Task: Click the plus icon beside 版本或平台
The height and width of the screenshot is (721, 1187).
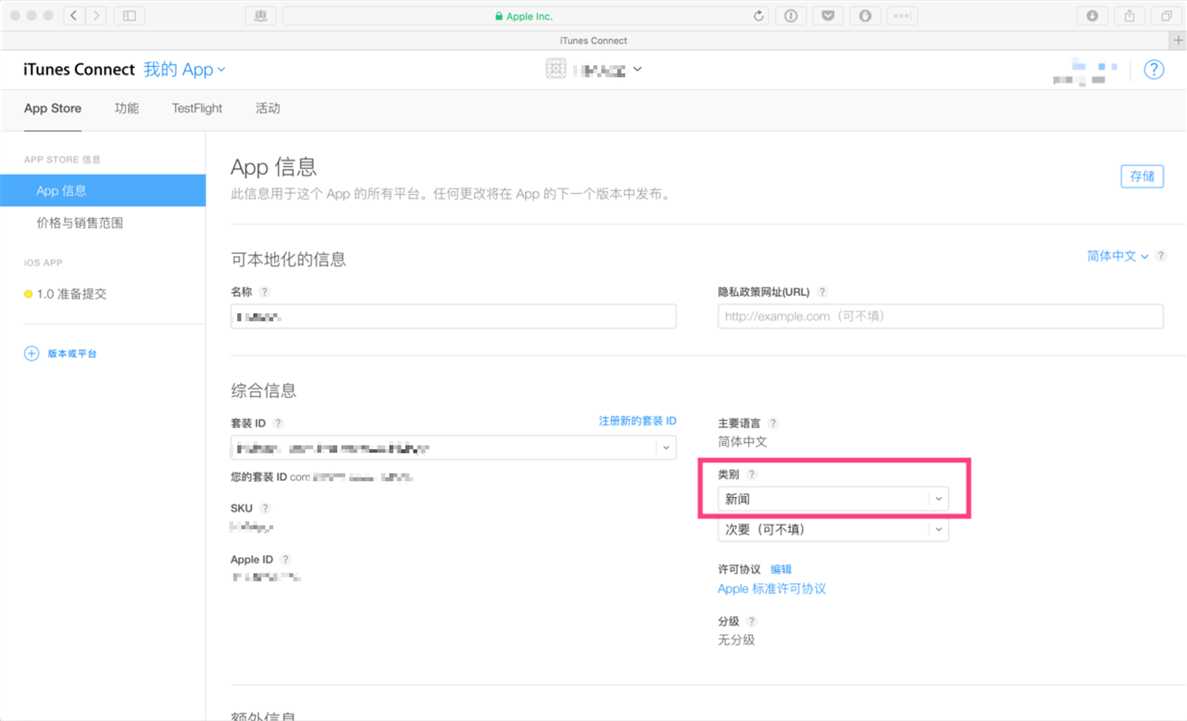Action: 31,353
